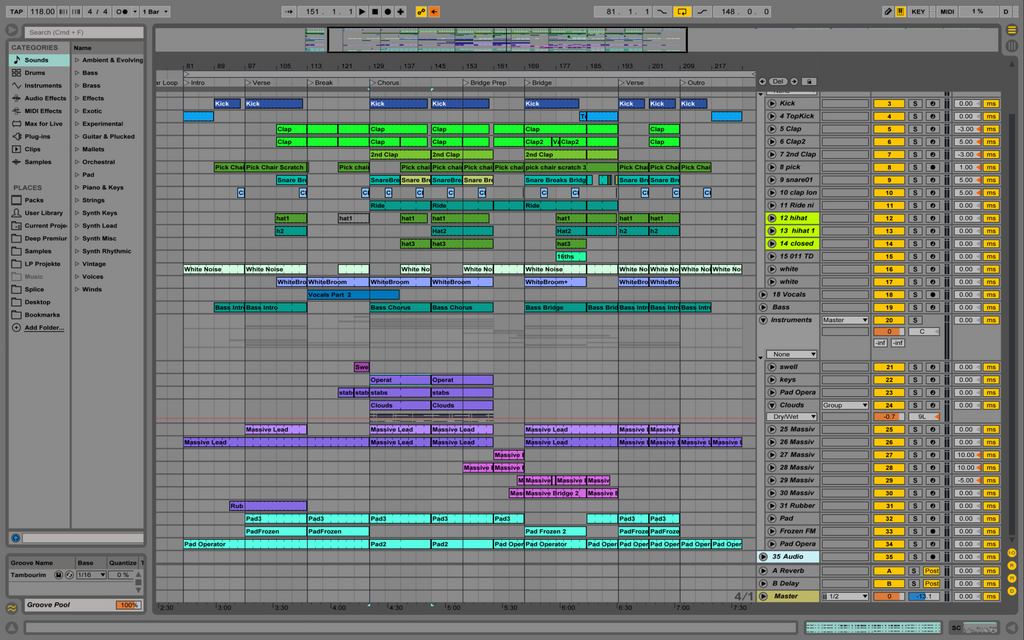Collapse the Instruments group track
Screen dimensions: 1024x640
coord(762,320)
